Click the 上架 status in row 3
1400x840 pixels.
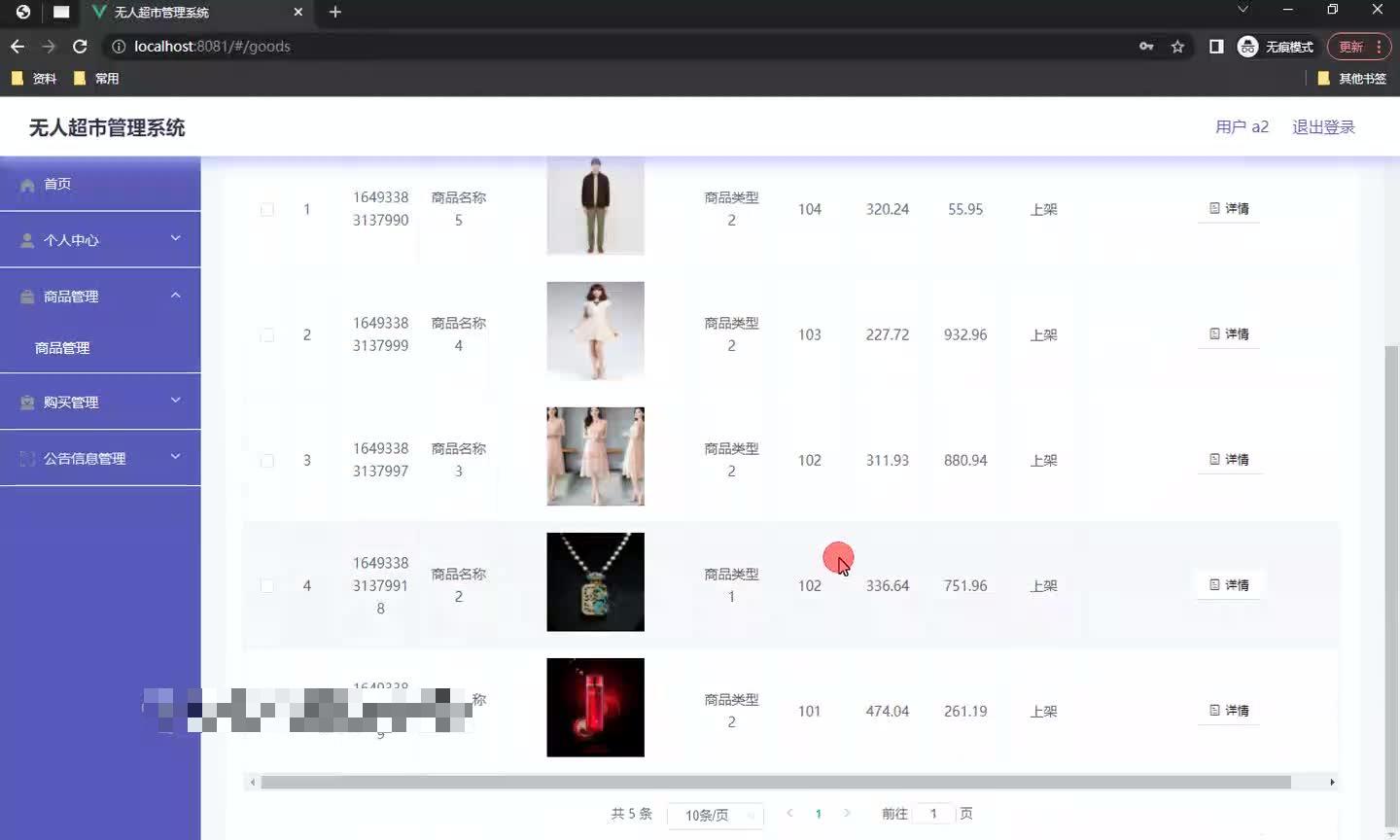click(x=1043, y=460)
